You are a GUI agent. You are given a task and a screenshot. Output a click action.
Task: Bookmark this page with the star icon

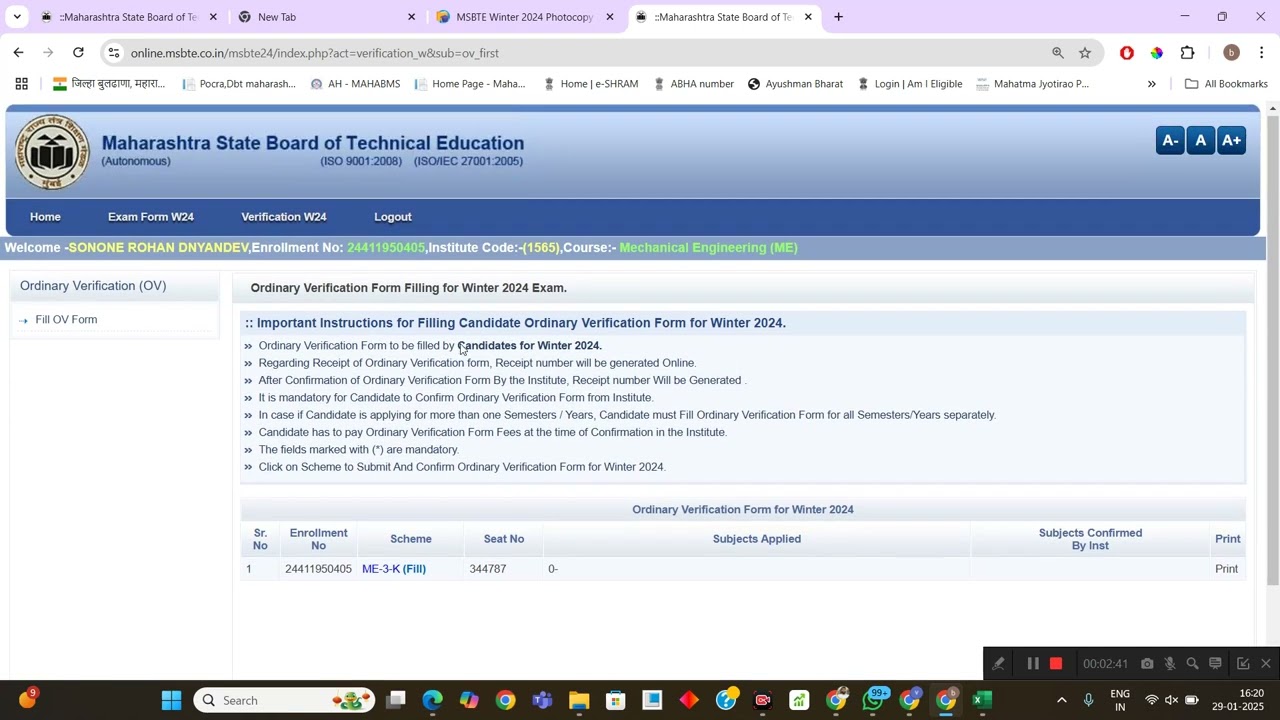click(x=1085, y=53)
